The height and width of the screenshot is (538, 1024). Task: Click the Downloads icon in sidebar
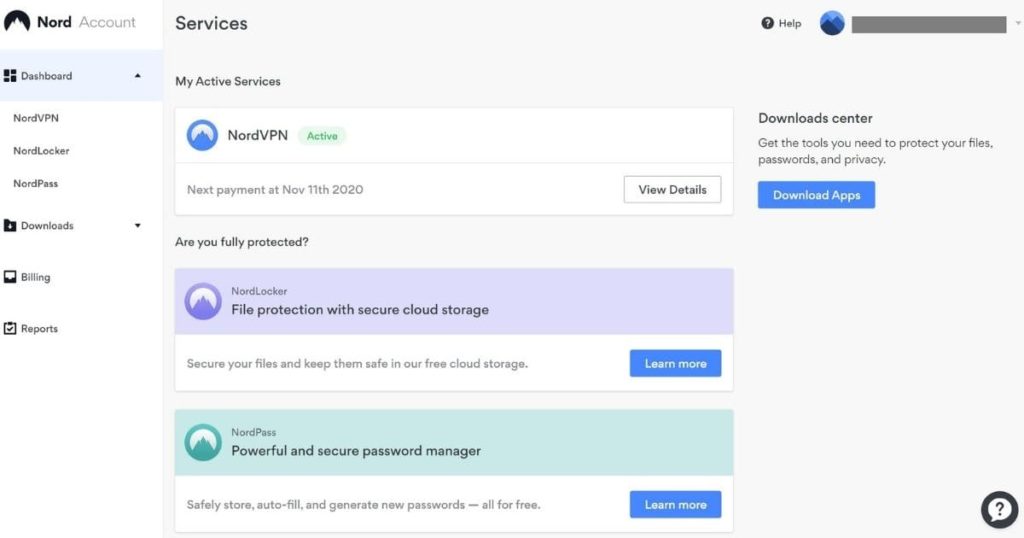10,225
